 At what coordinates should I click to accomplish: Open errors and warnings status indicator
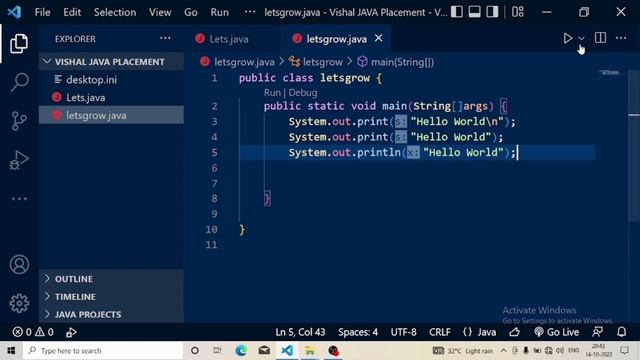33,332
